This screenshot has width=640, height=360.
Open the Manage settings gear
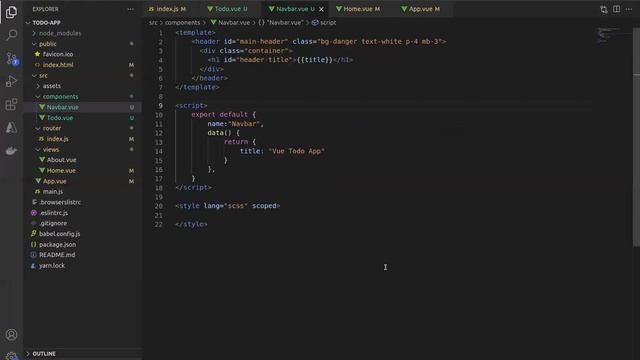point(11,356)
